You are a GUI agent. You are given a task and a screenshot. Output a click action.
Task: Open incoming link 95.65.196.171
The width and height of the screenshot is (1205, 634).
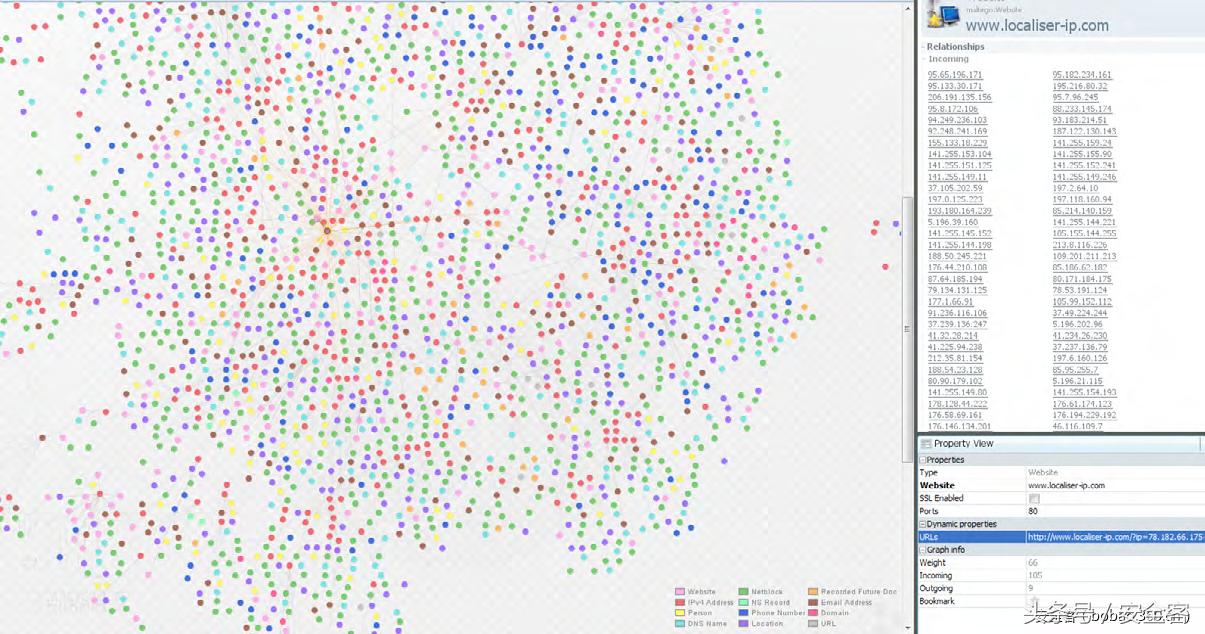pyautogui.click(x=955, y=75)
